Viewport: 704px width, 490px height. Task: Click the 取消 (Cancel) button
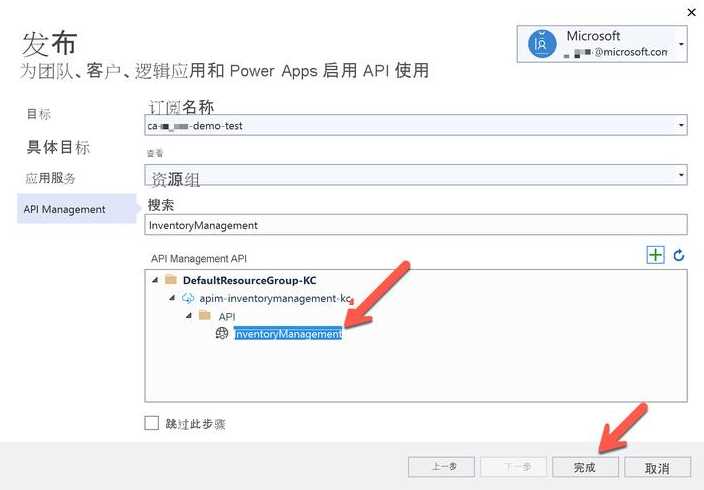[x=657, y=468]
